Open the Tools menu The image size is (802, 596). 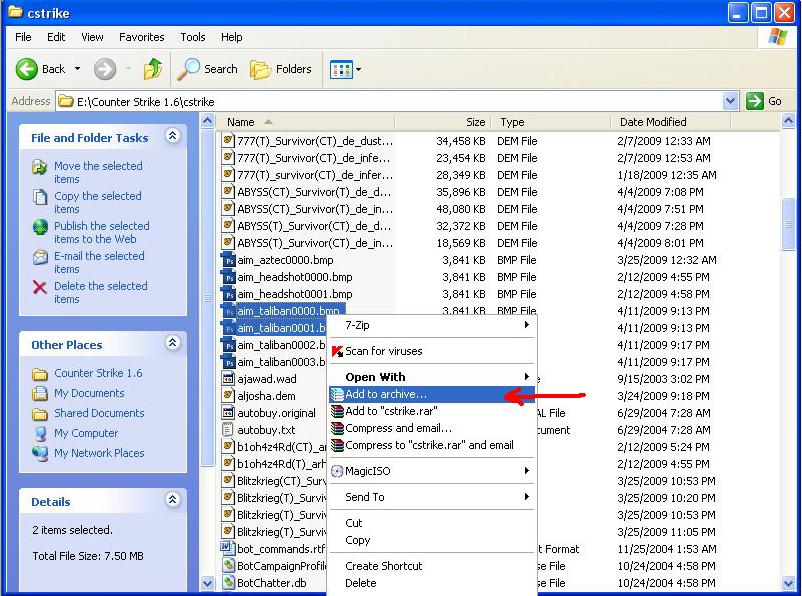[193, 37]
